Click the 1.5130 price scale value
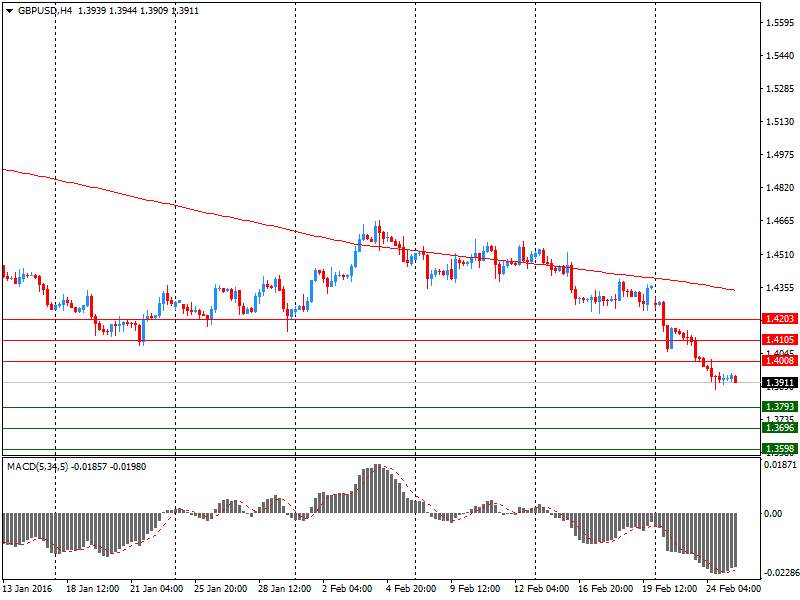This screenshot has width=800, height=600. click(x=780, y=121)
